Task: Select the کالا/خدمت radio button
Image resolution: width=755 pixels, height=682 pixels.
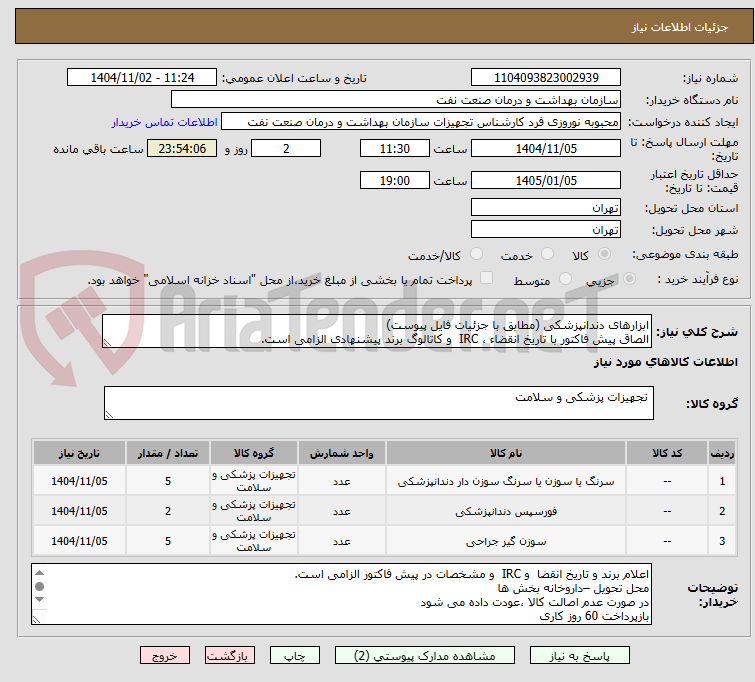Action: 476,254
